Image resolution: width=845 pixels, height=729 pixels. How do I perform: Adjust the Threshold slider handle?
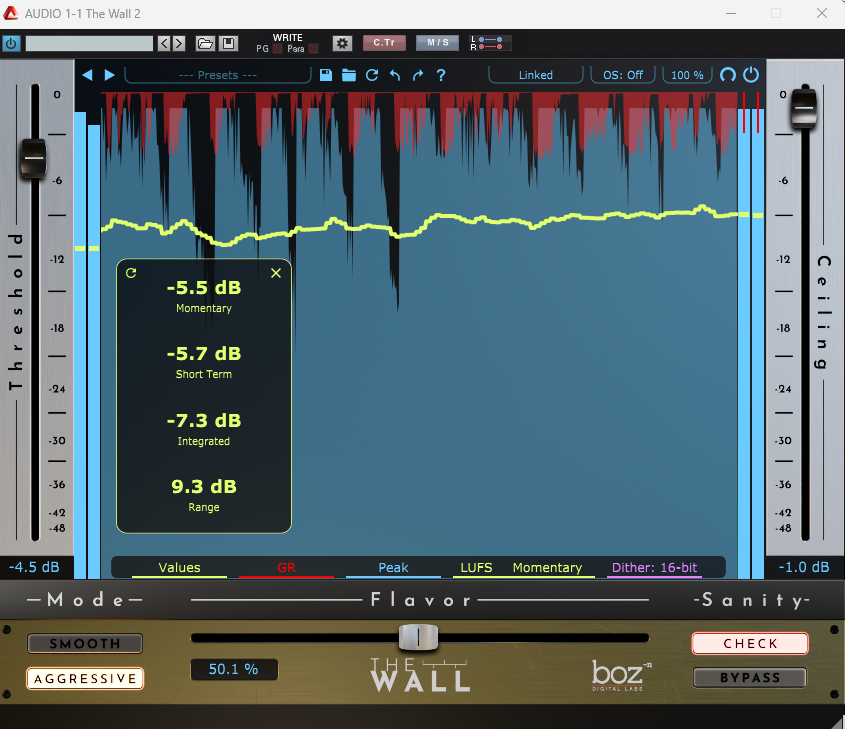[x=33, y=158]
